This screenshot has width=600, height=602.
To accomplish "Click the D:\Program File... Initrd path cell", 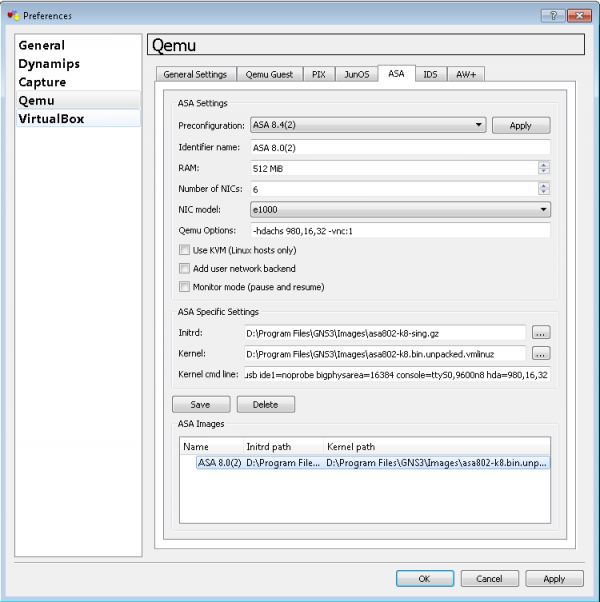I will tap(283, 463).
